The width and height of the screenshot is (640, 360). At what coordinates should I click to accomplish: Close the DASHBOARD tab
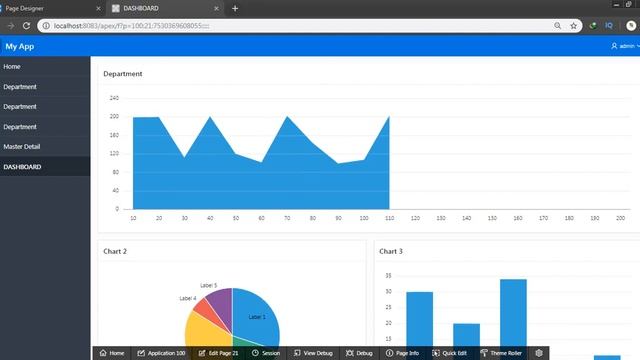pyautogui.click(x=216, y=8)
